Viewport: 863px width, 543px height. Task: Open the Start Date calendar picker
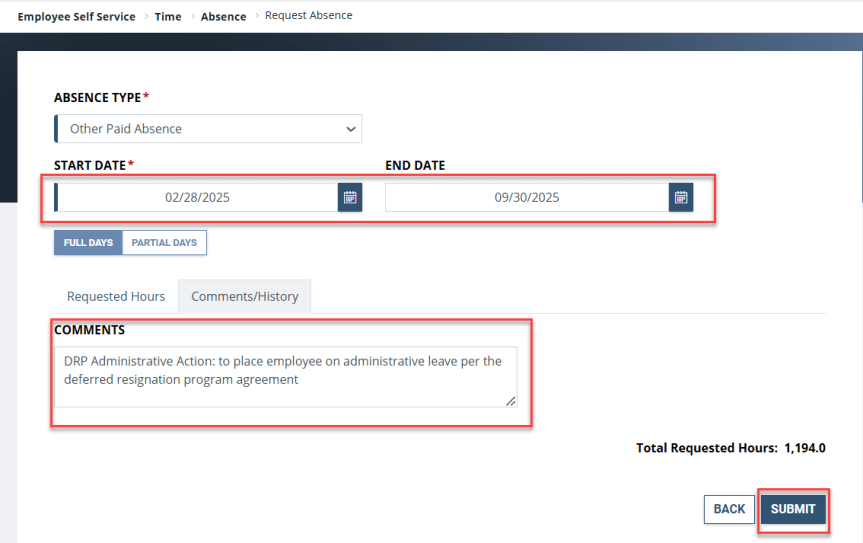click(x=350, y=198)
